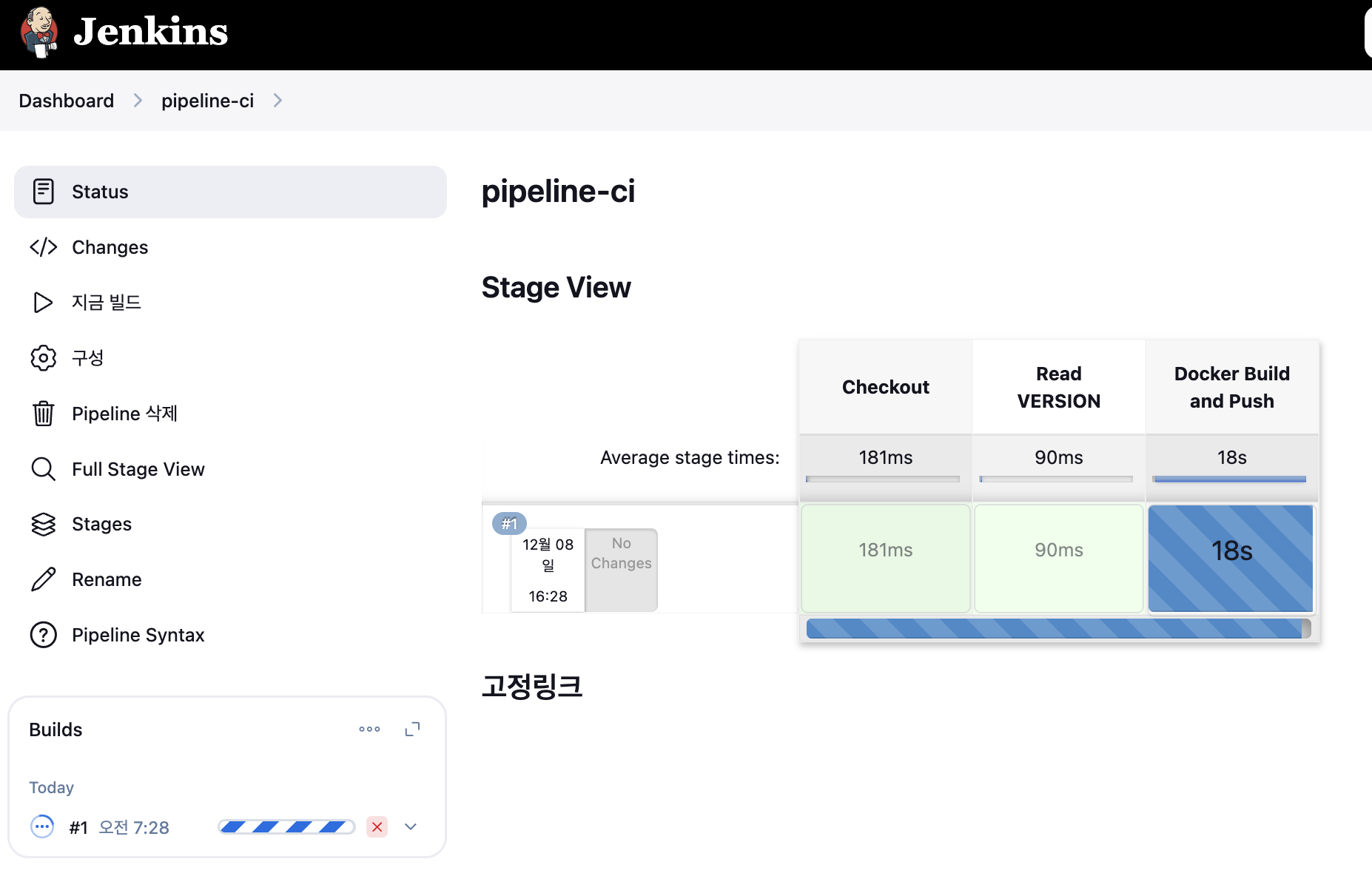This screenshot has width=1372, height=879.
Task: Open the pipeline-ci breadcrumb chevron menu
Action: (x=278, y=101)
